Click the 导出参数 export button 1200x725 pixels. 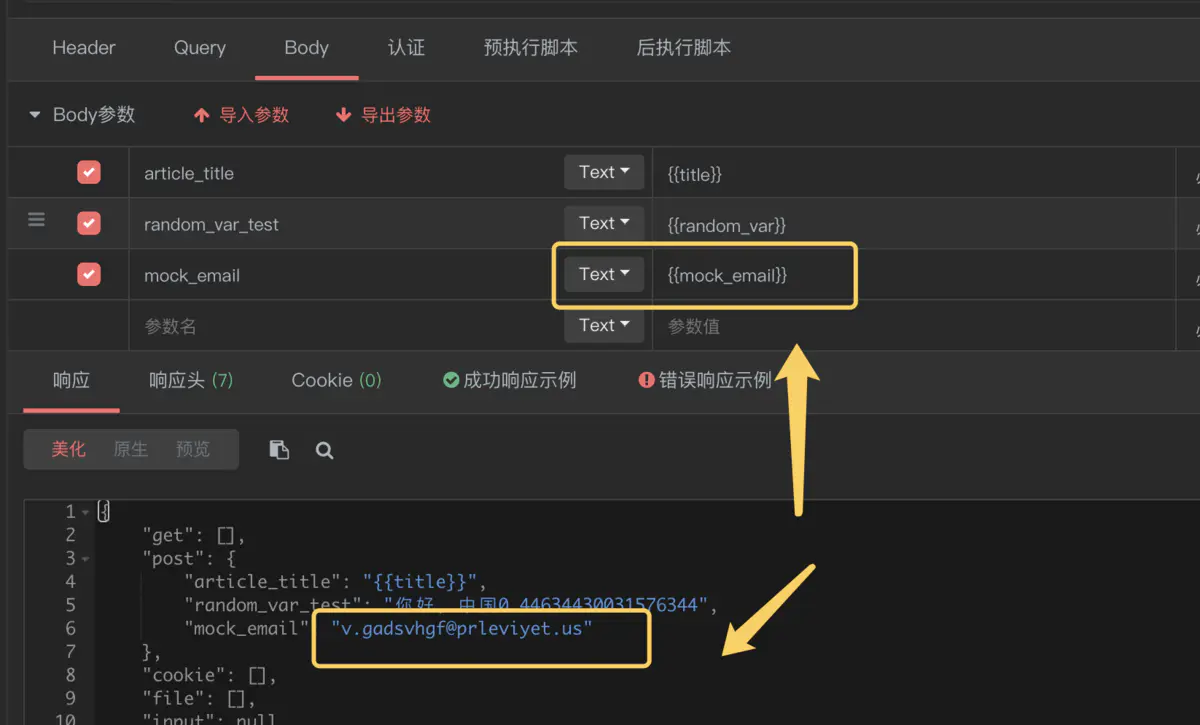pyautogui.click(x=383, y=115)
